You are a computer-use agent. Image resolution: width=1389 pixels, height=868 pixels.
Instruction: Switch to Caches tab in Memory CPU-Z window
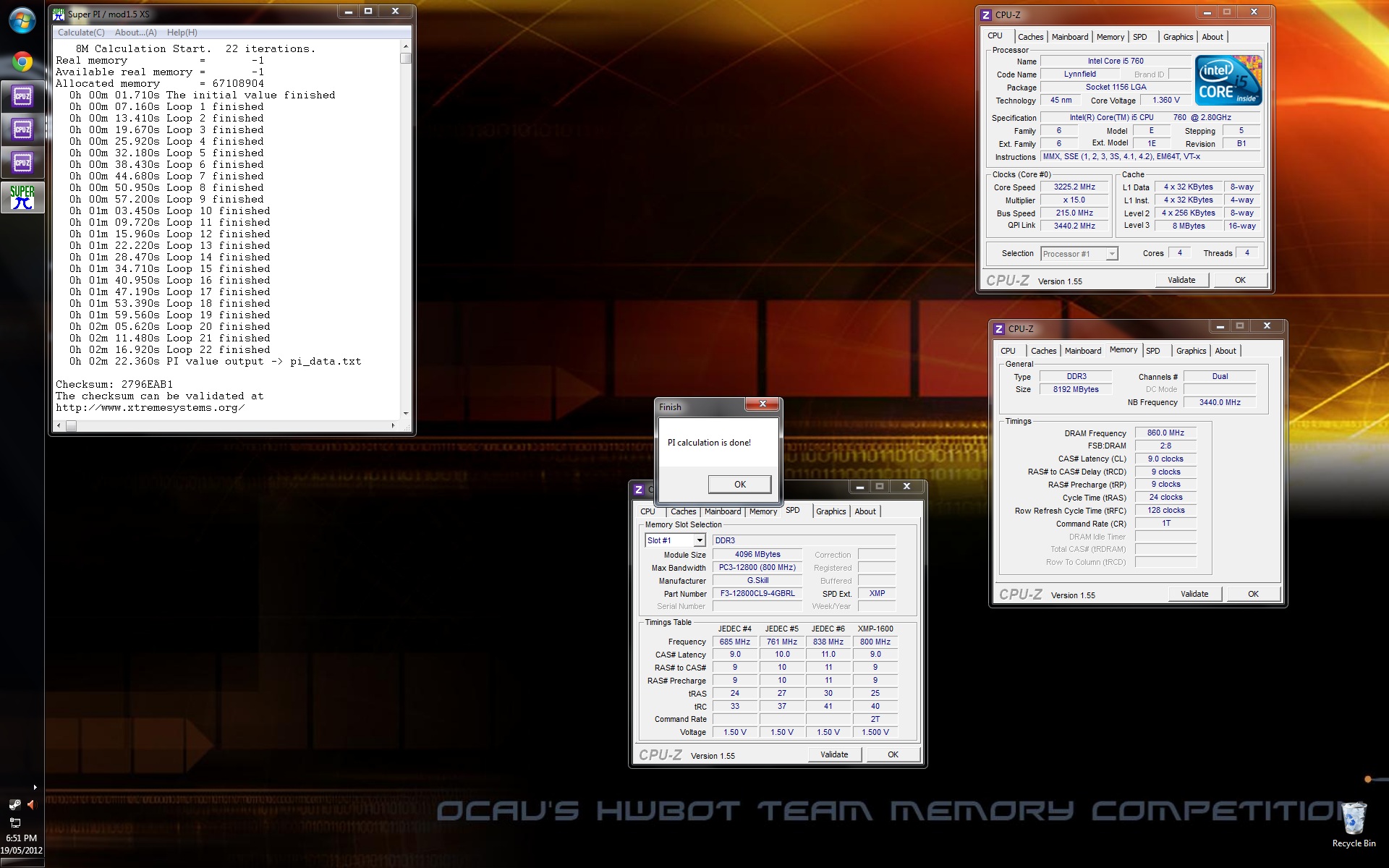[x=1043, y=351]
